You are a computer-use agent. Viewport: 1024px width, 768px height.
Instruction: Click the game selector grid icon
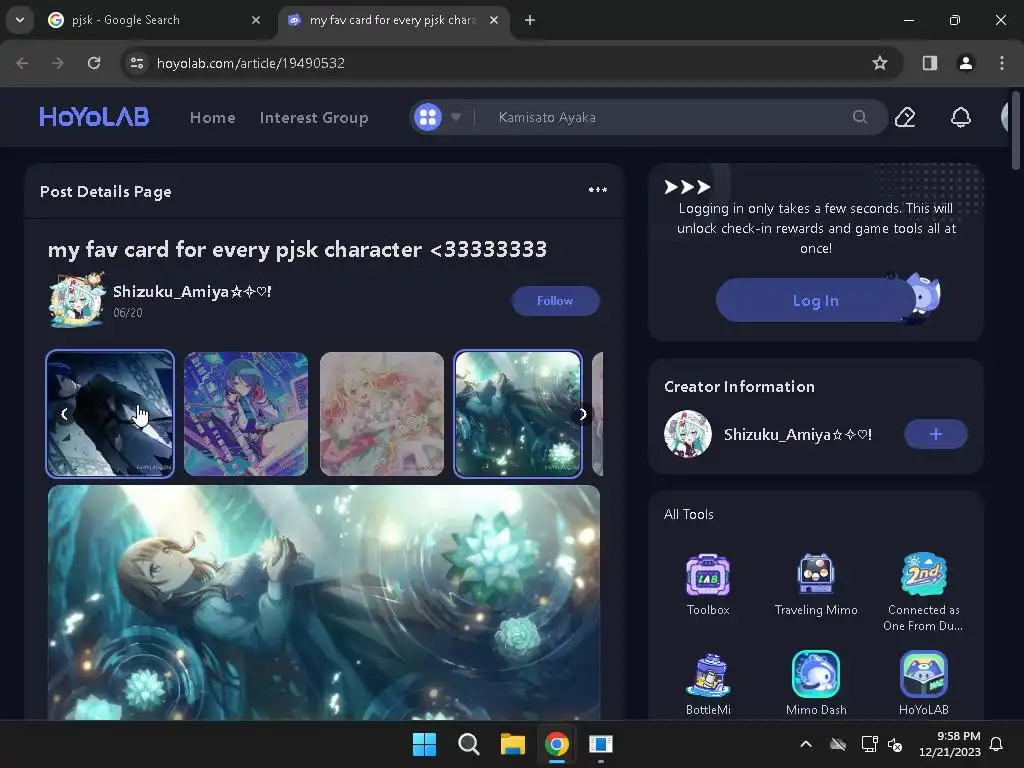[428, 118]
